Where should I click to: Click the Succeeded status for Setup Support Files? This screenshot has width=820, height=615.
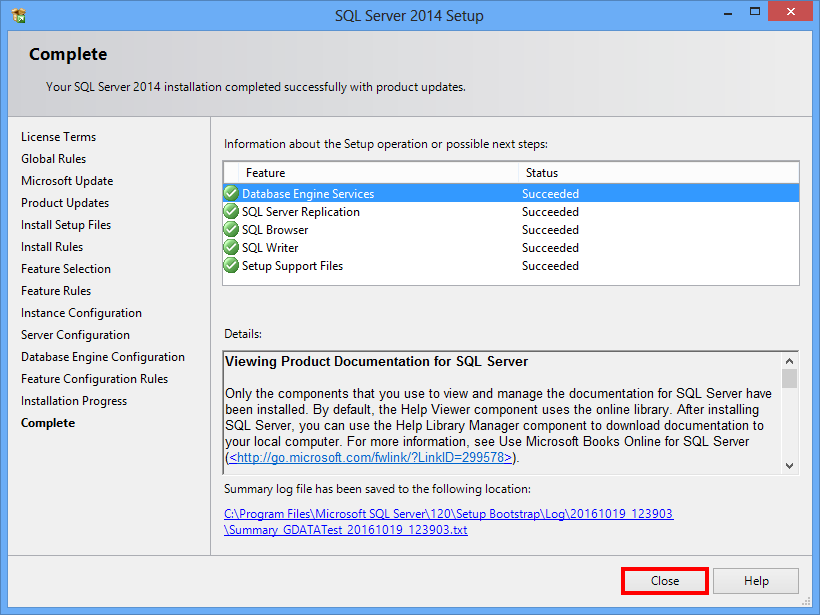(x=550, y=266)
